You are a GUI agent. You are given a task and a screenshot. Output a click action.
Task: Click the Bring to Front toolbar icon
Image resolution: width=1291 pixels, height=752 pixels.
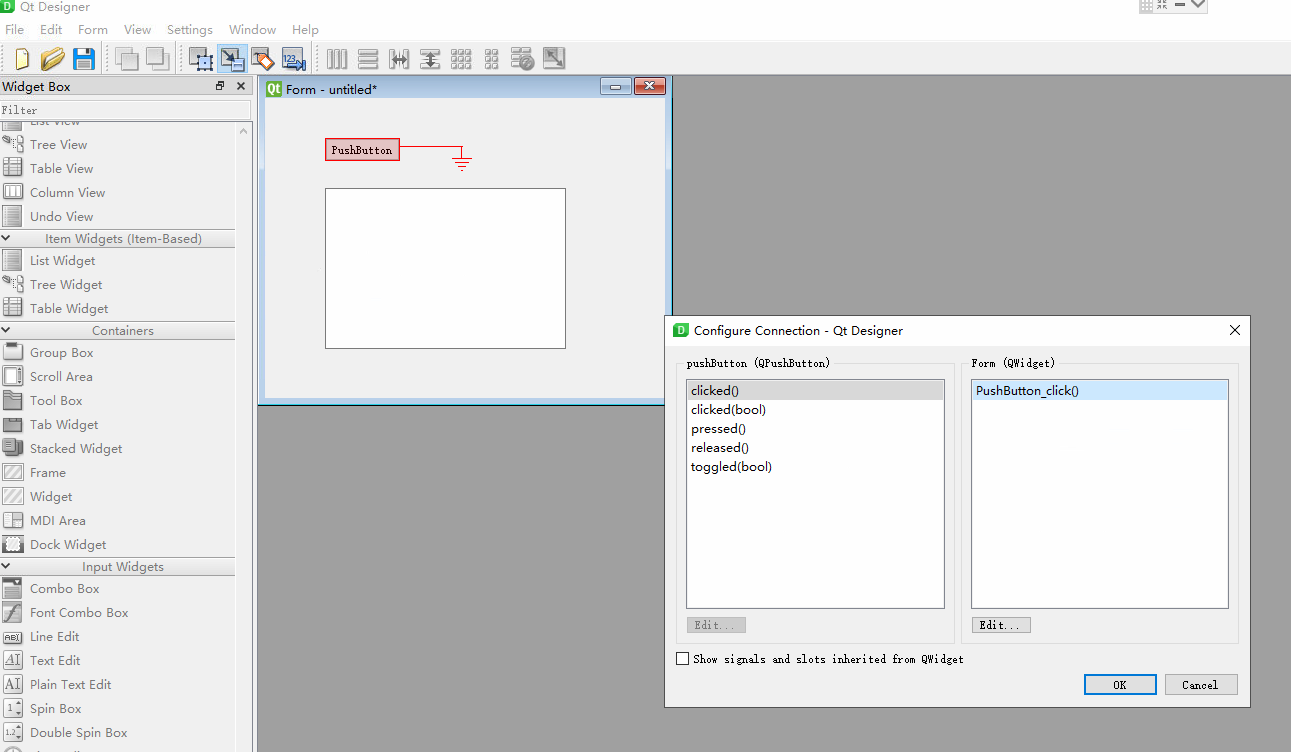tap(158, 59)
